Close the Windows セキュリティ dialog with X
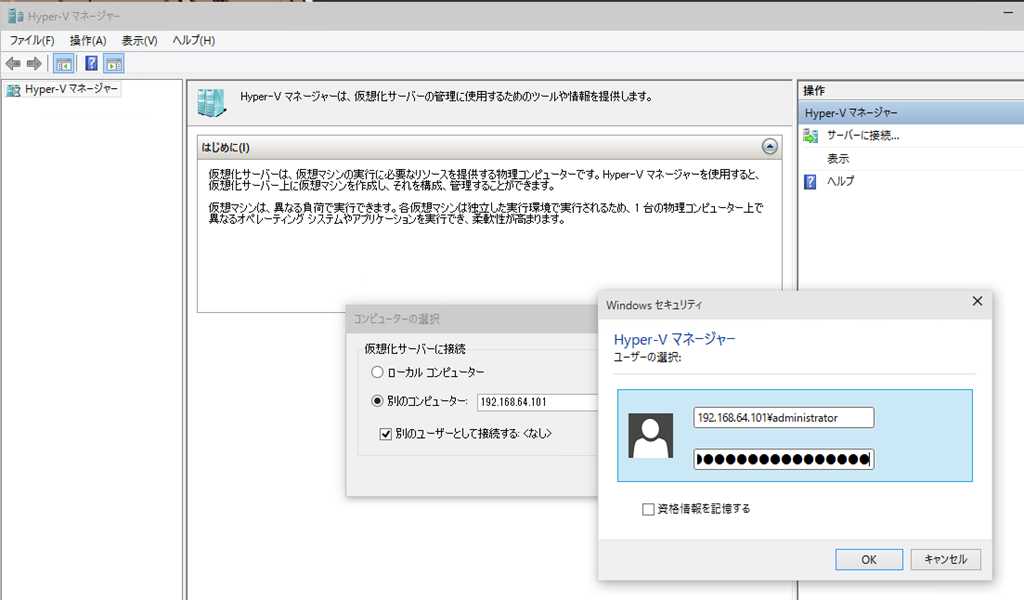Screen dimensions: 1024x600 point(977,301)
